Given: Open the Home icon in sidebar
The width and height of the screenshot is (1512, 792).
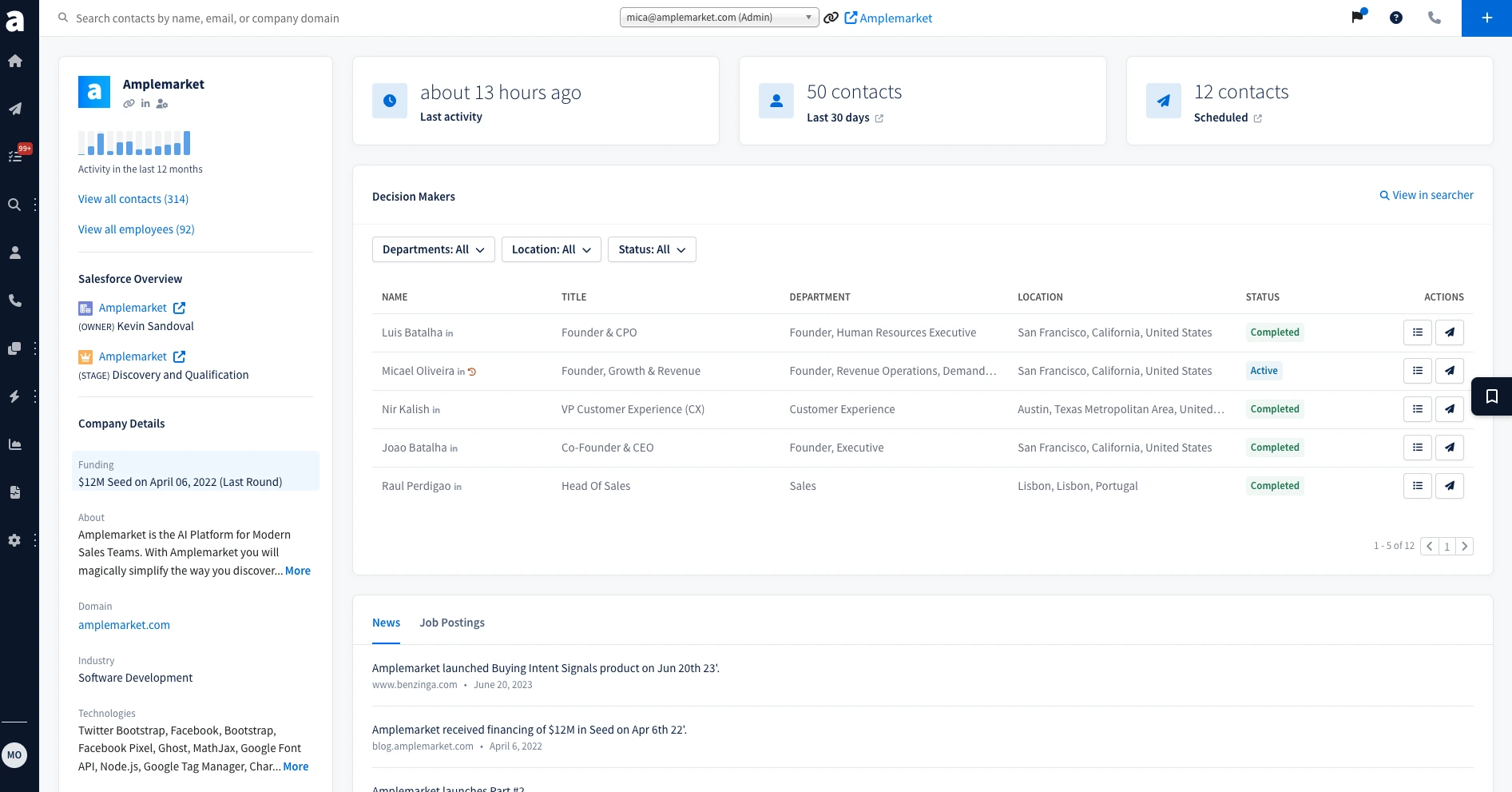Looking at the screenshot, I should pos(15,61).
